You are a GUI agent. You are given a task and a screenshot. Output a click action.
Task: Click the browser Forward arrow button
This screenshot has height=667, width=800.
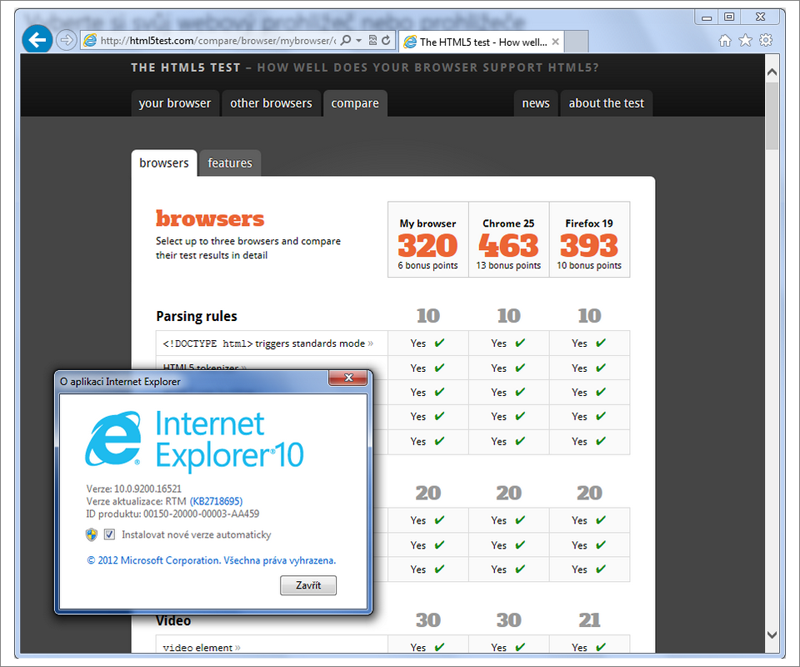[x=66, y=40]
